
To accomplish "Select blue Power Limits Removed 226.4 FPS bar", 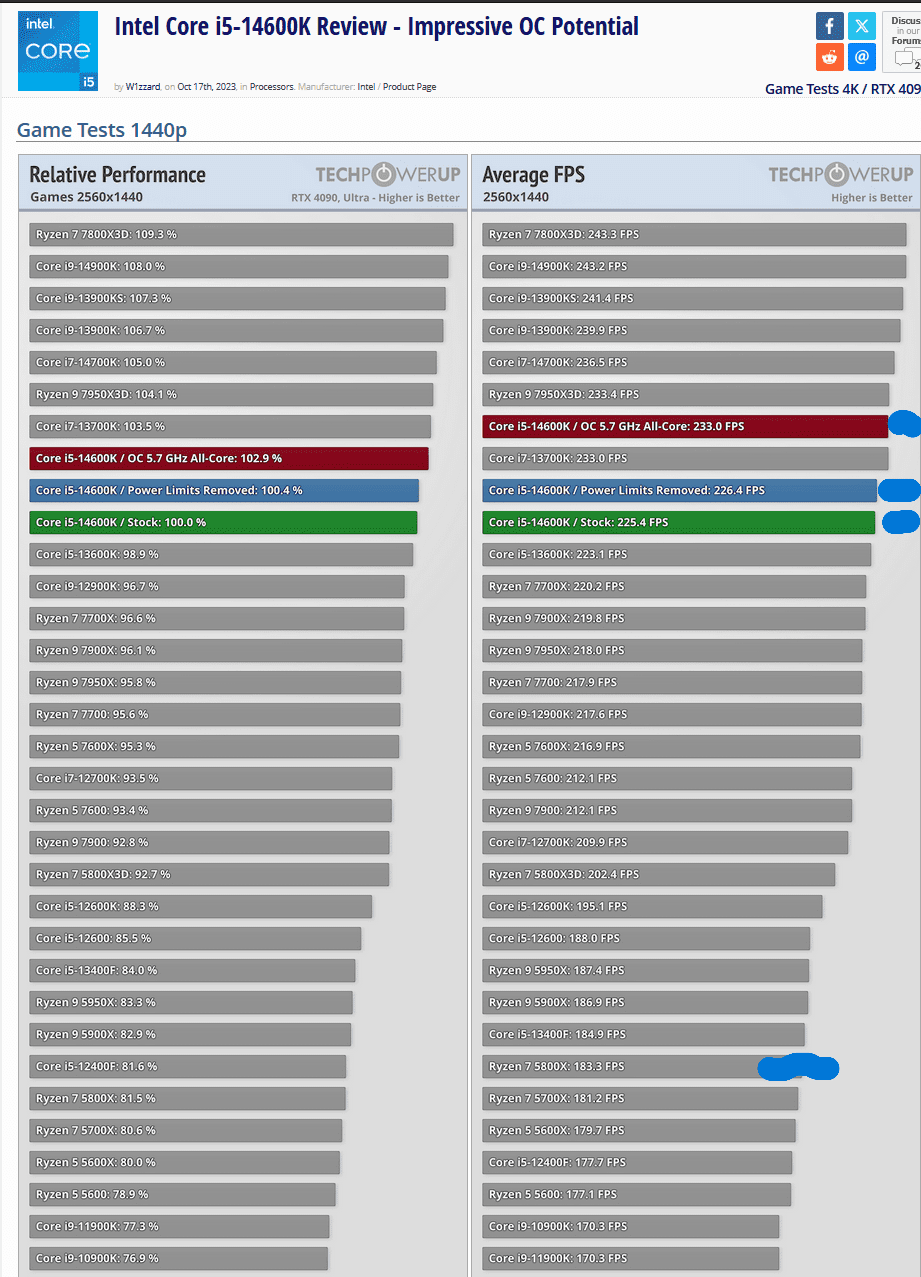I will (x=680, y=490).
